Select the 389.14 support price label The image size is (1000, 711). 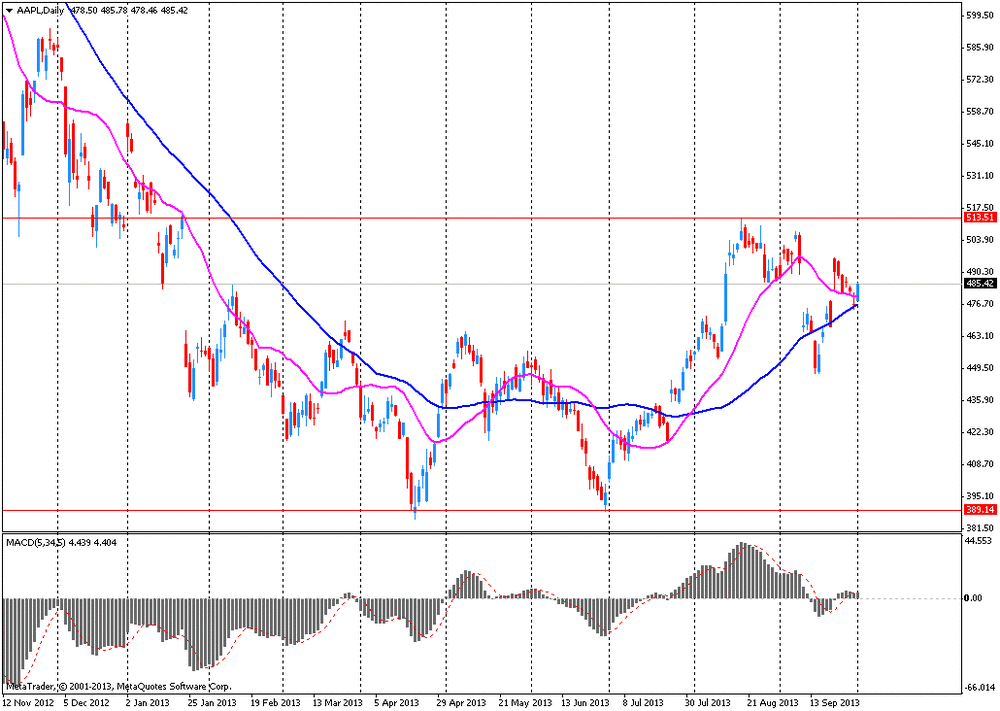(980, 510)
